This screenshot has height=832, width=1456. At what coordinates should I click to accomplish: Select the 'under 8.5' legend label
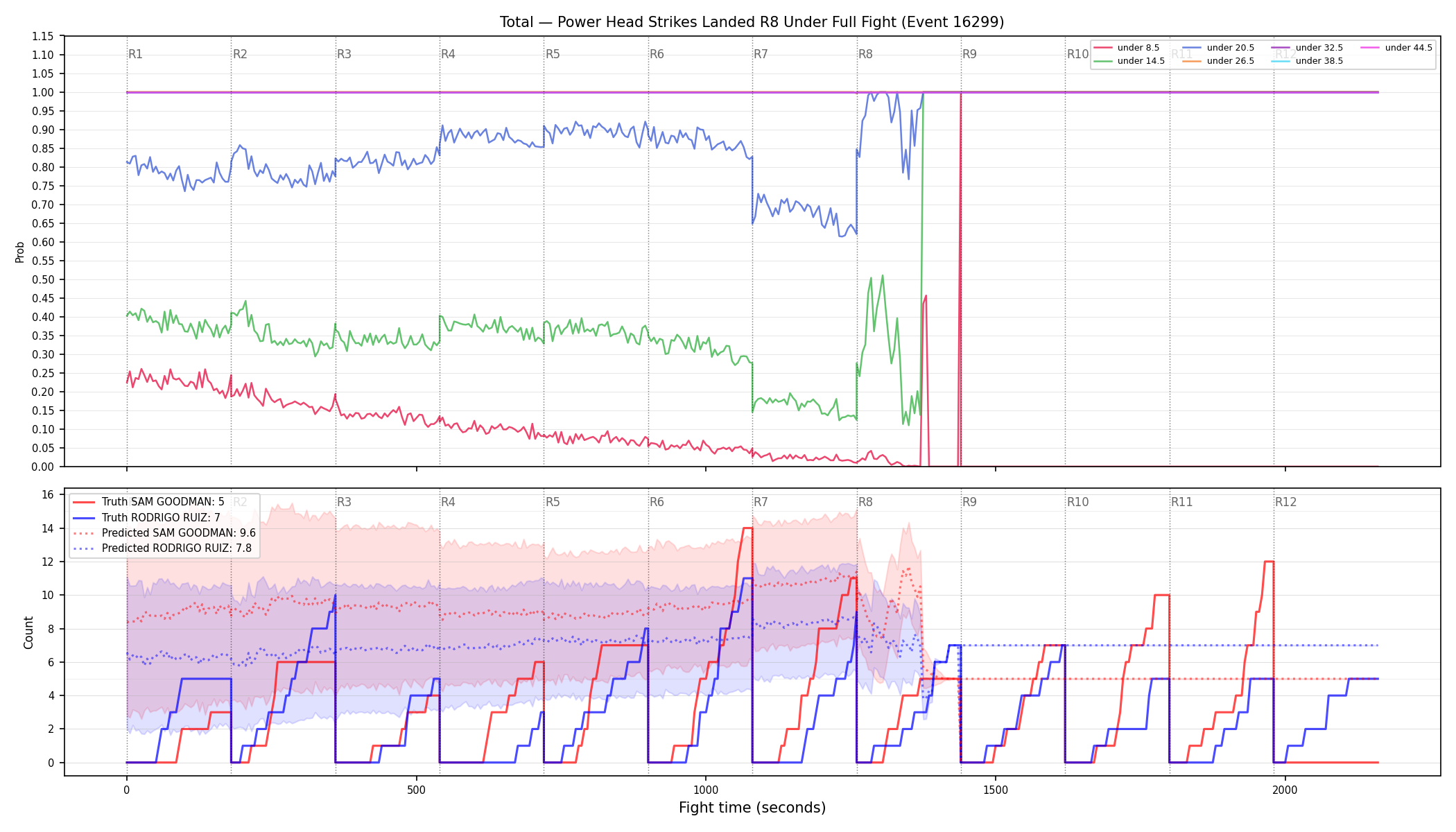[x=1138, y=48]
